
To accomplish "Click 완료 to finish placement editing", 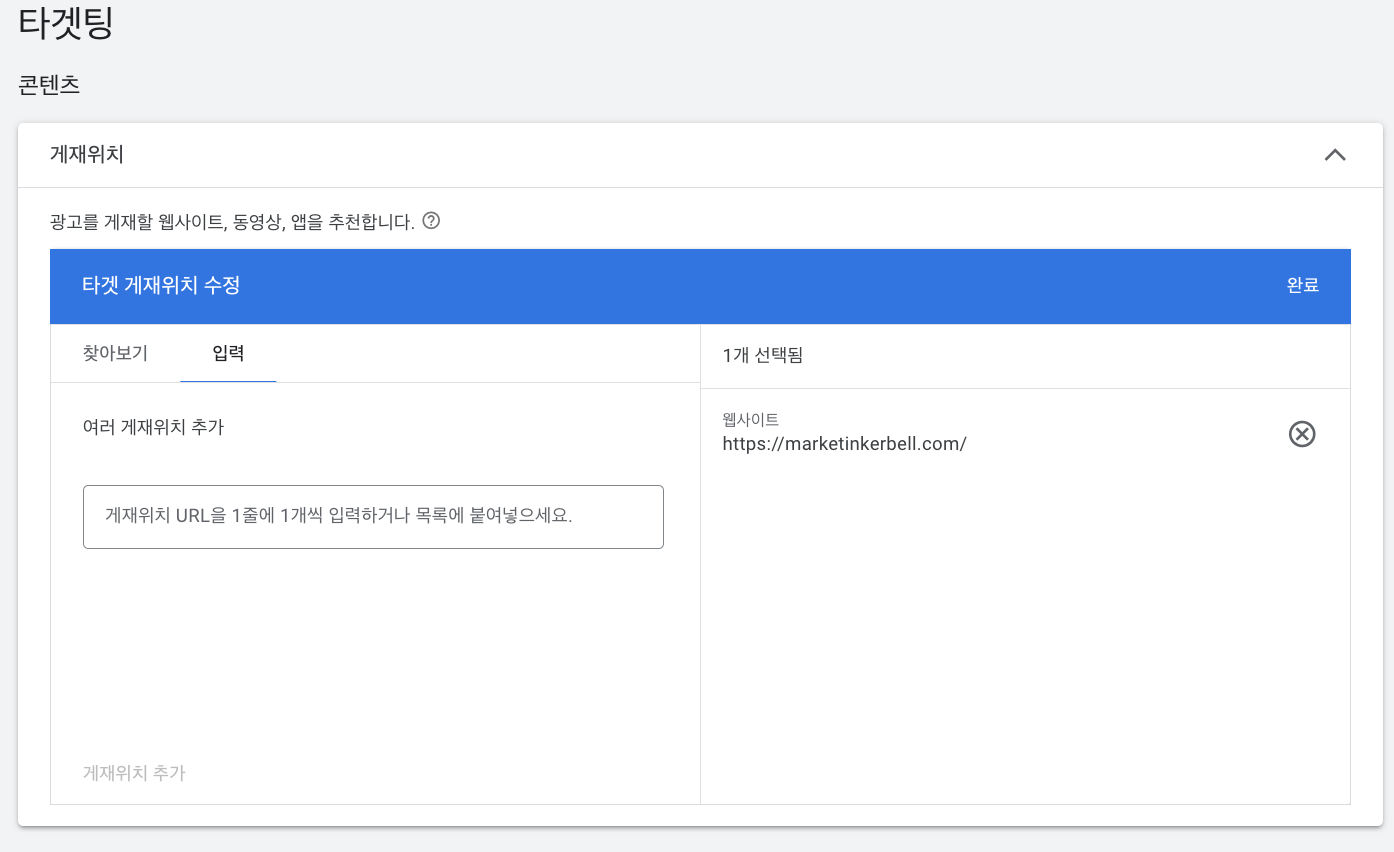I will (1302, 286).
